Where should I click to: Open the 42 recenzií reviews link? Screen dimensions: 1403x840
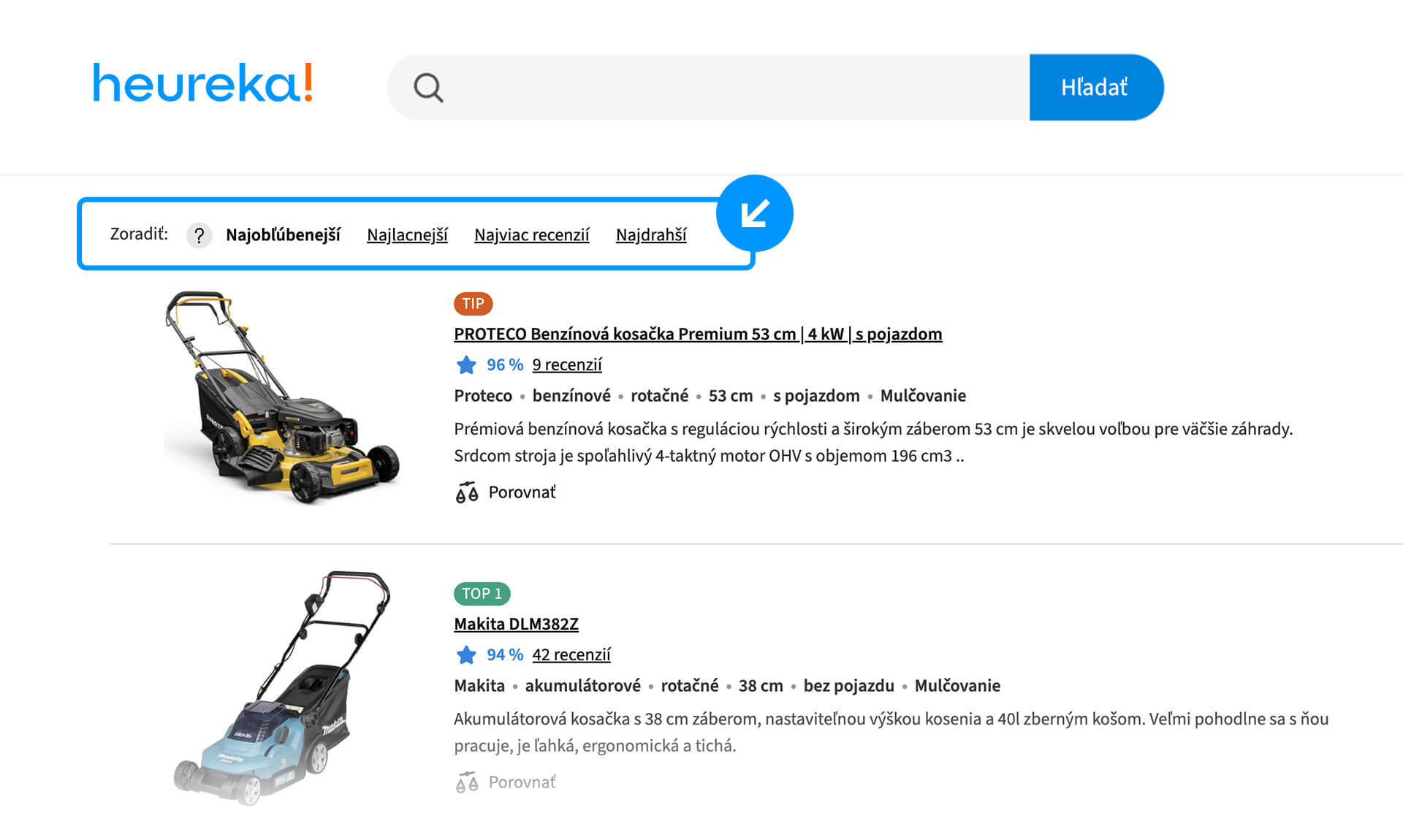tap(571, 654)
